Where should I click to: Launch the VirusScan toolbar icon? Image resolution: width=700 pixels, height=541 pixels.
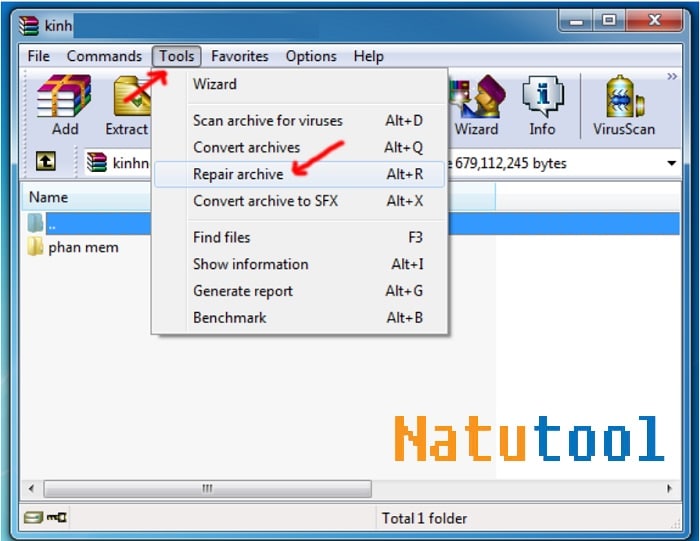(625, 105)
